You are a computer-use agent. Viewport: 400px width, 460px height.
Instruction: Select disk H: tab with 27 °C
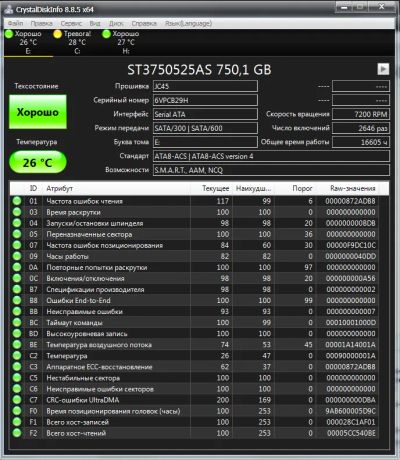pos(126,42)
